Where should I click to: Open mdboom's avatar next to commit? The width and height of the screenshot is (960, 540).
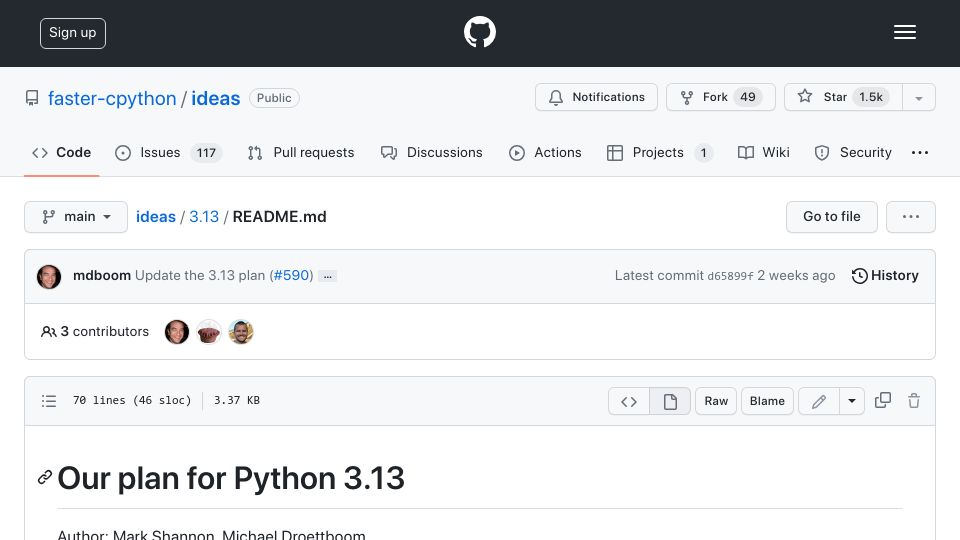[x=49, y=276]
